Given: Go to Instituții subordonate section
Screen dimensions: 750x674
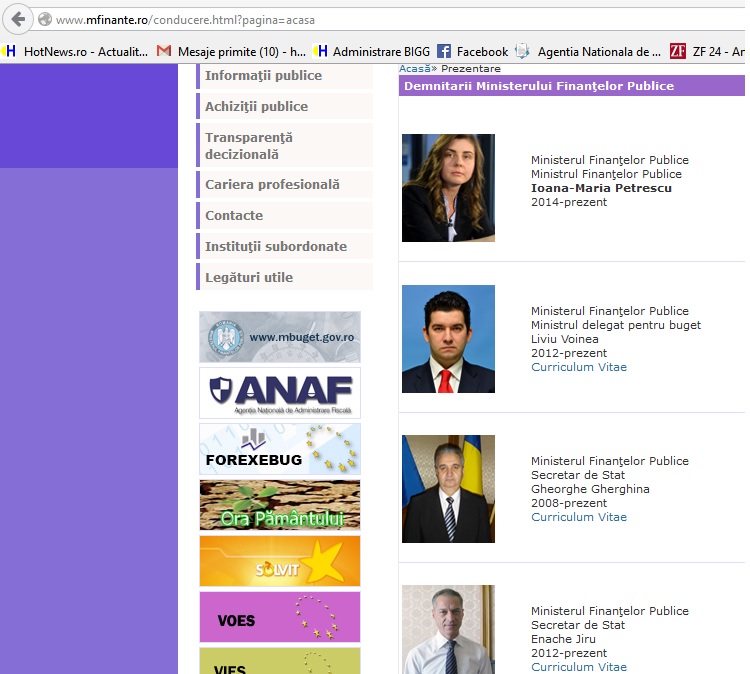Looking at the screenshot, I should point(276,247).
